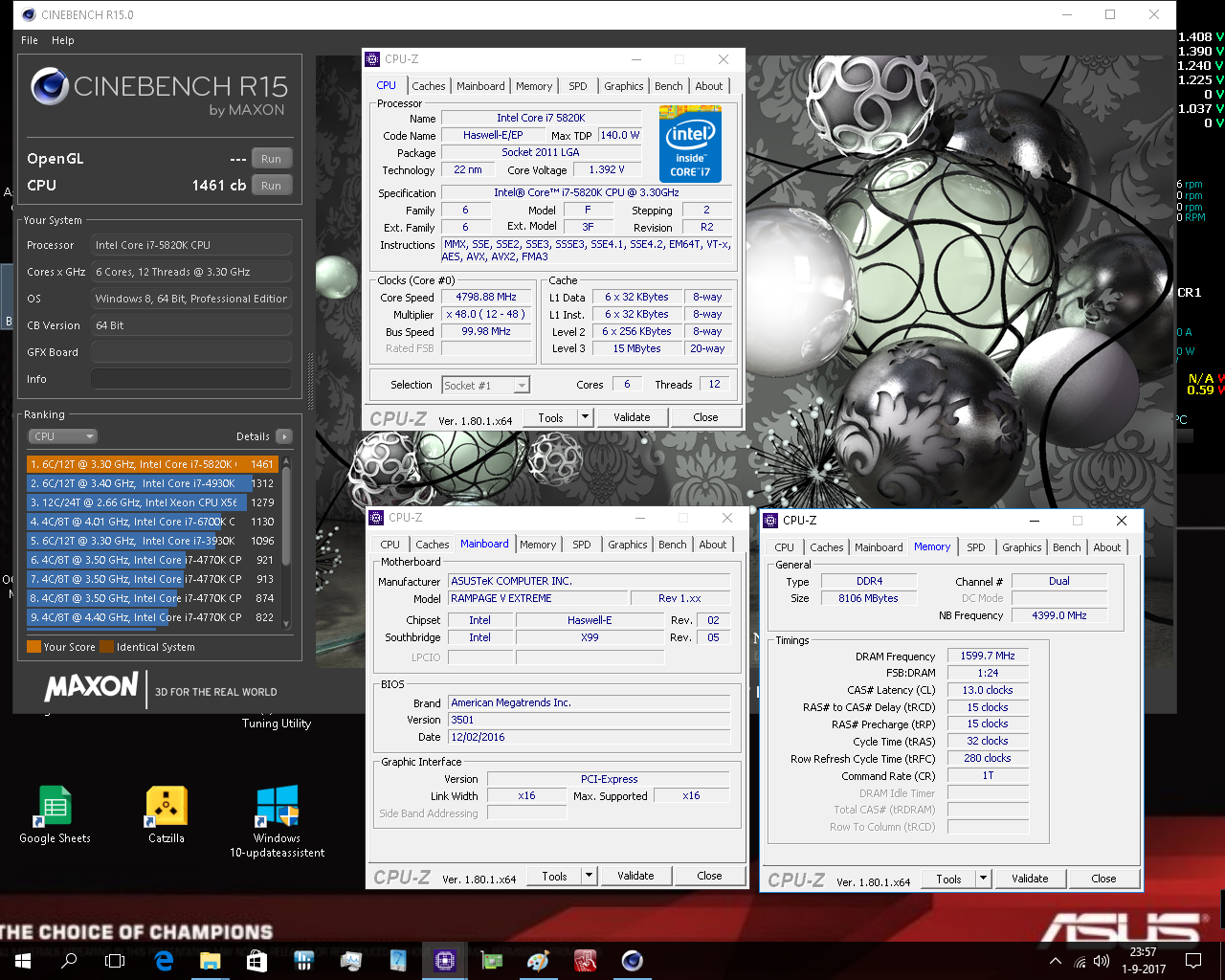Click the 1599.7 MHz DRAM Frequency value
This screenshot has width=1225, height=980.
click(988, 656)
